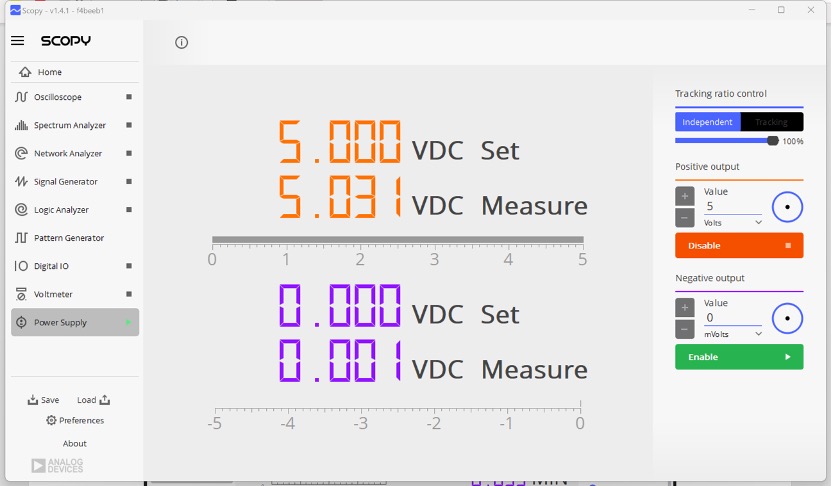Image resolution: width=832 pixels, height=486 pixels.
Task: Select Independent tracking mode
Action: point(707,122)
